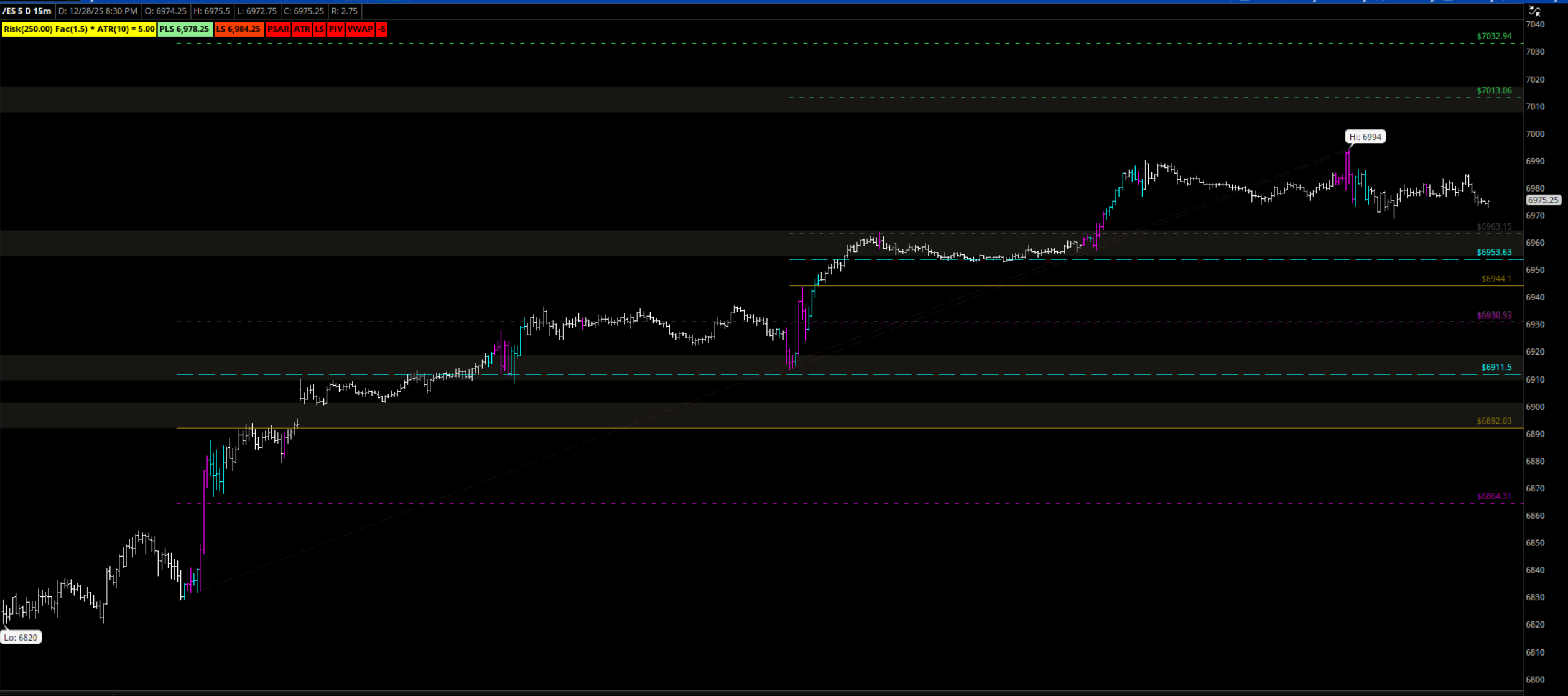Click the $6944.1 level label

pos(1496,279)
